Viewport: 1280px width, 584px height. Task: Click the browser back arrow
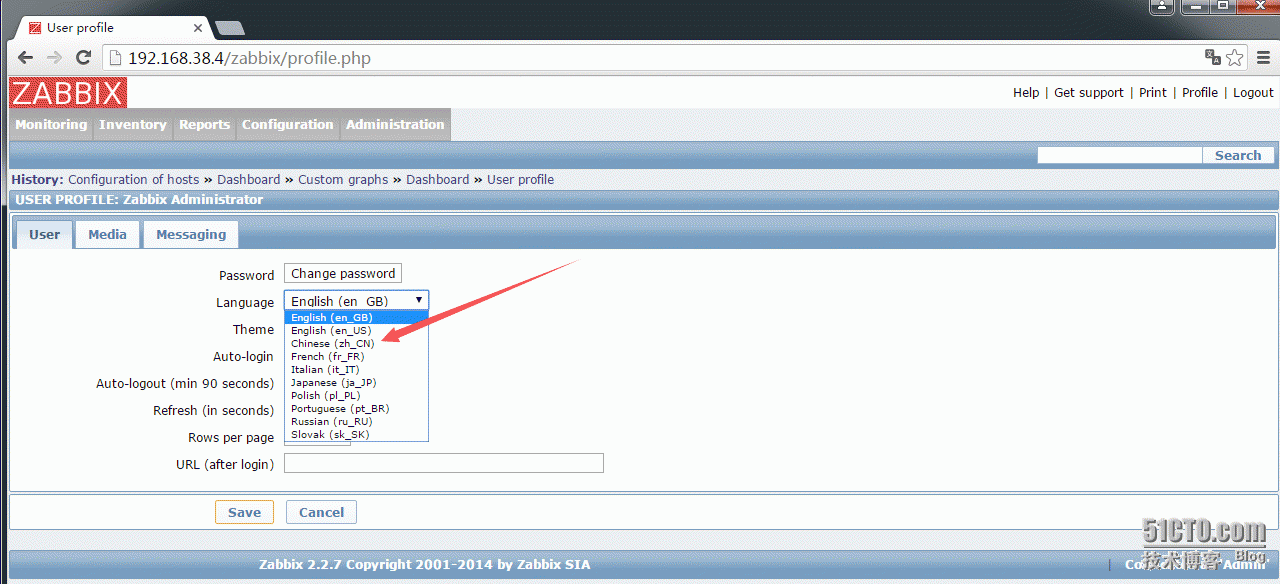(25, 58)
